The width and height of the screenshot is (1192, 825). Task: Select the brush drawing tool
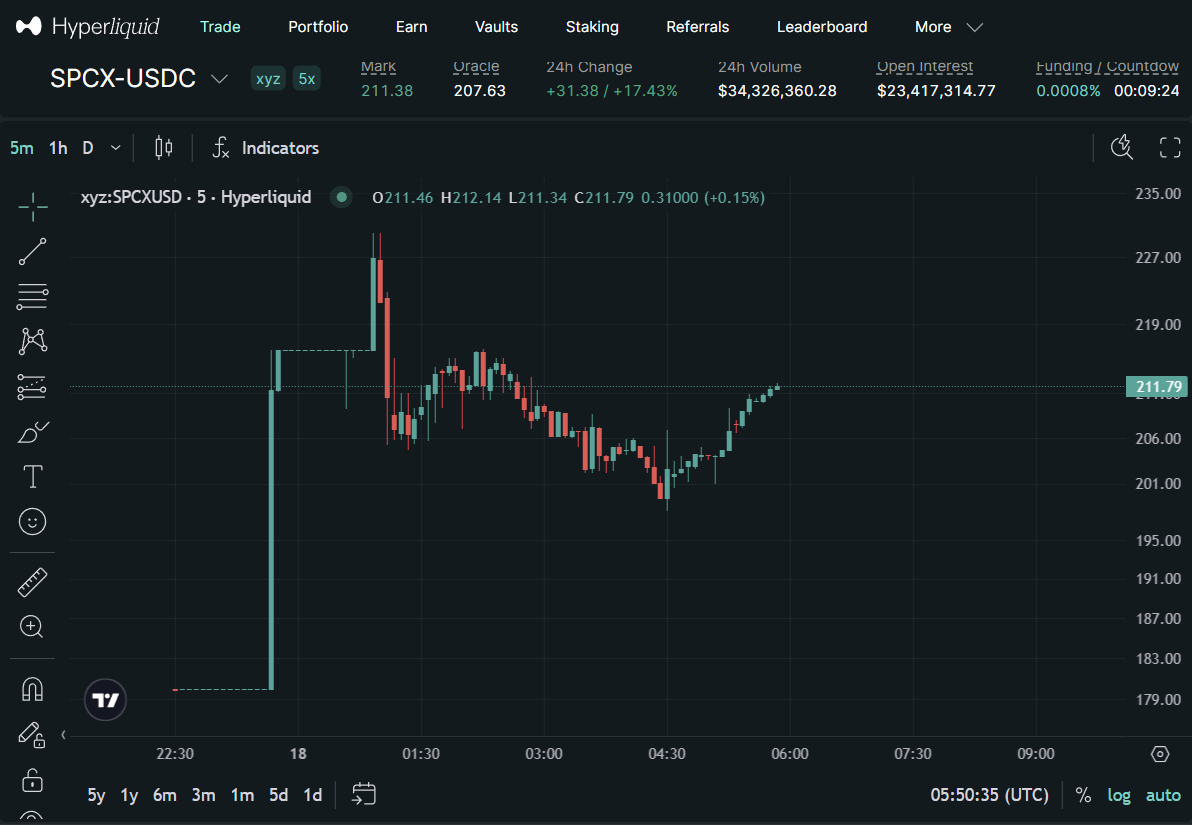33,432
